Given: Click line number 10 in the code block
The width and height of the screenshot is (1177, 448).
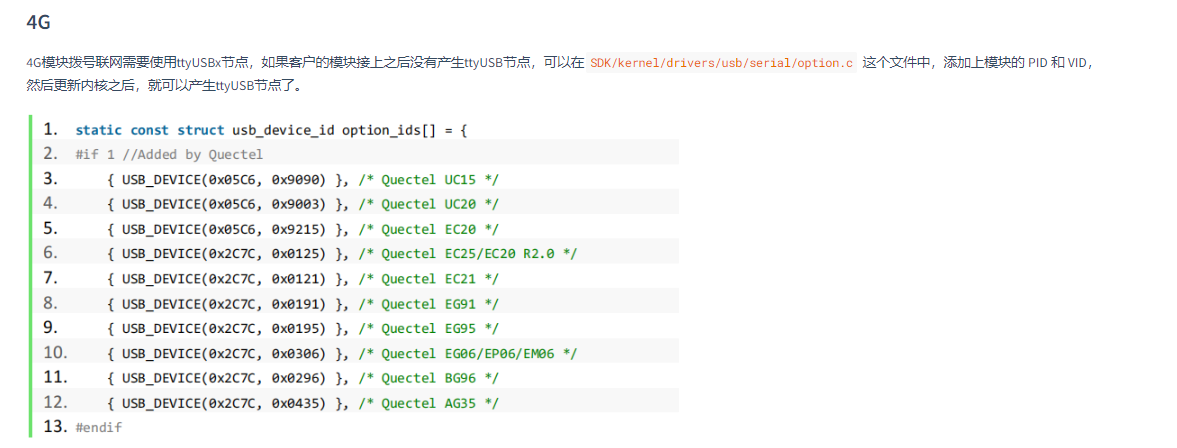Looking at the screenshot, I should tap(55, 353).
